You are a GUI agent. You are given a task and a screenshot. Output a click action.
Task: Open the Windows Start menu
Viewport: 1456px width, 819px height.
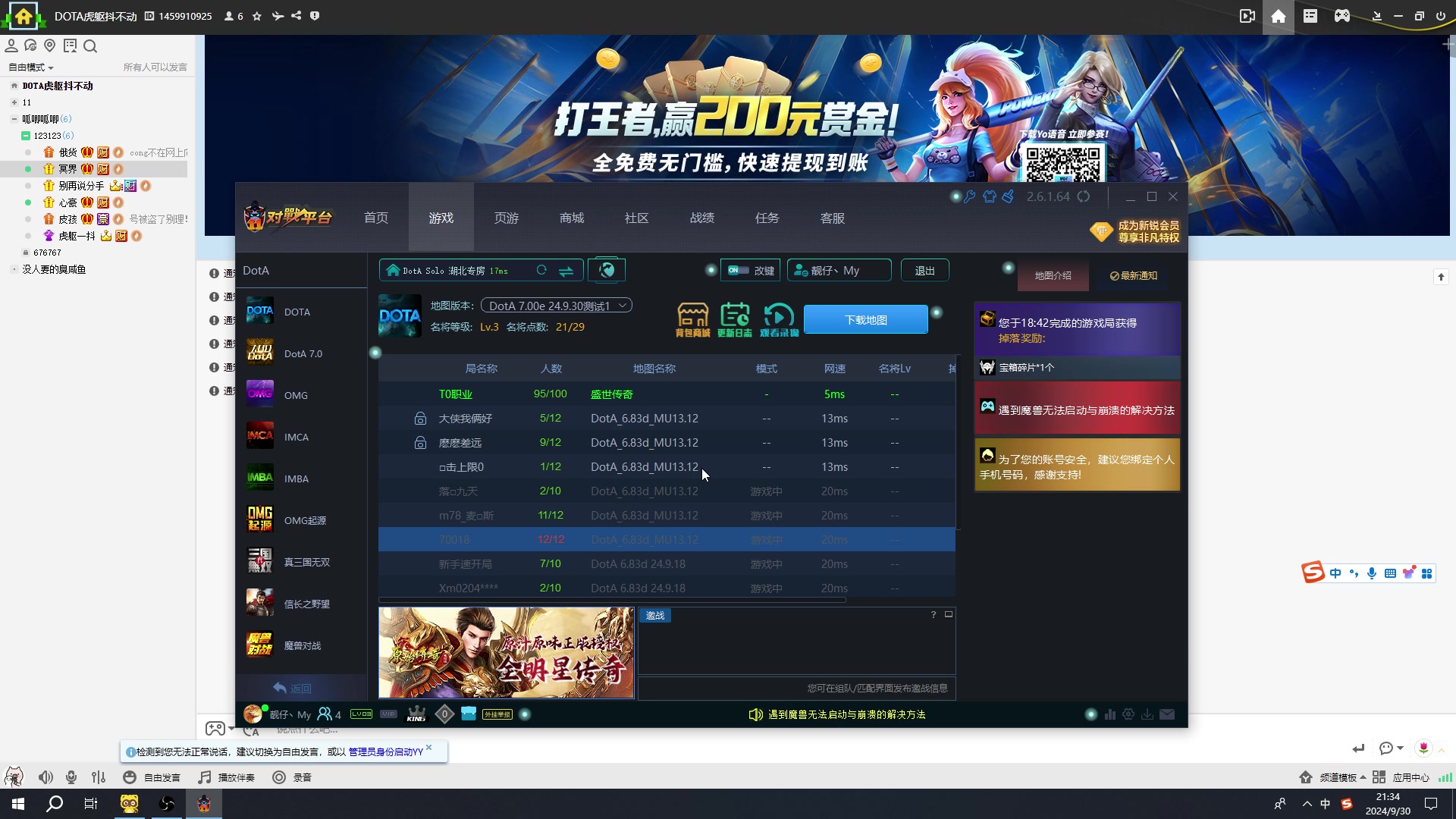click(x=18, y=804)
